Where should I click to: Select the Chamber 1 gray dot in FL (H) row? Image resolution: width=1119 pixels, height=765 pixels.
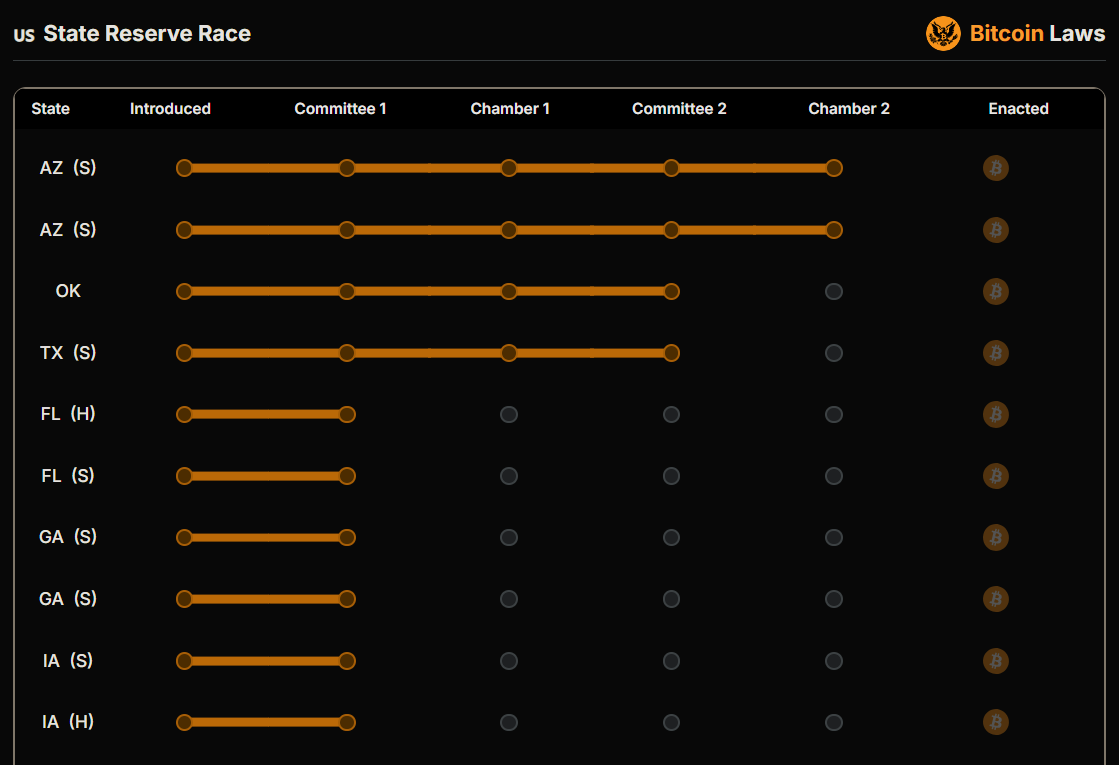[509, 414]
